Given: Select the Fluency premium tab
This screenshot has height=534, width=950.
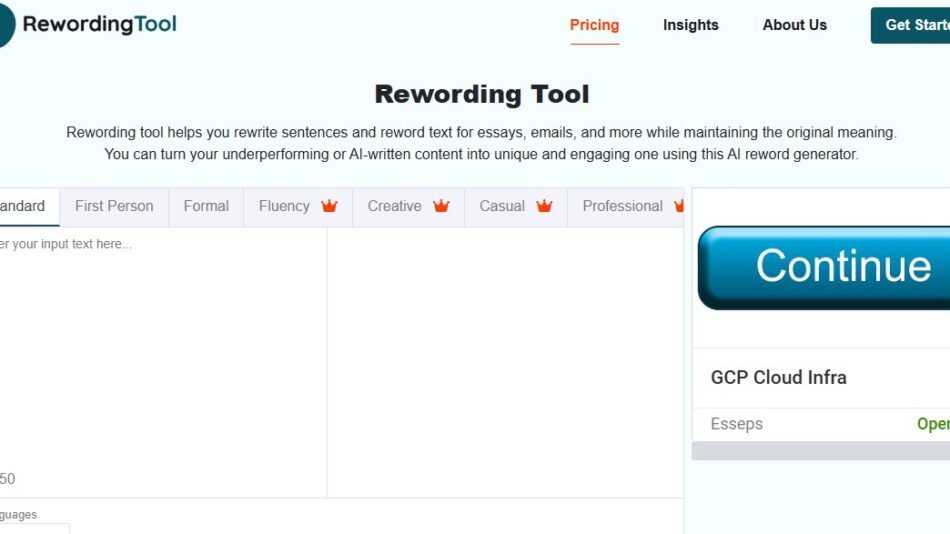Looking at the screenshot, I should coord(297,207).
